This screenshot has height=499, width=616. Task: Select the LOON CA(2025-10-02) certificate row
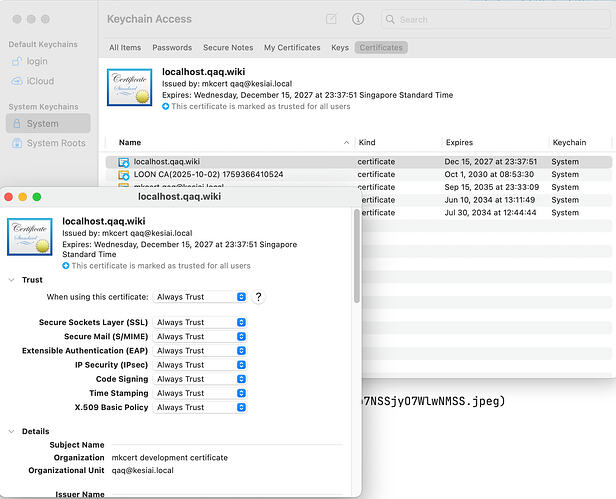tap(358, 174)
